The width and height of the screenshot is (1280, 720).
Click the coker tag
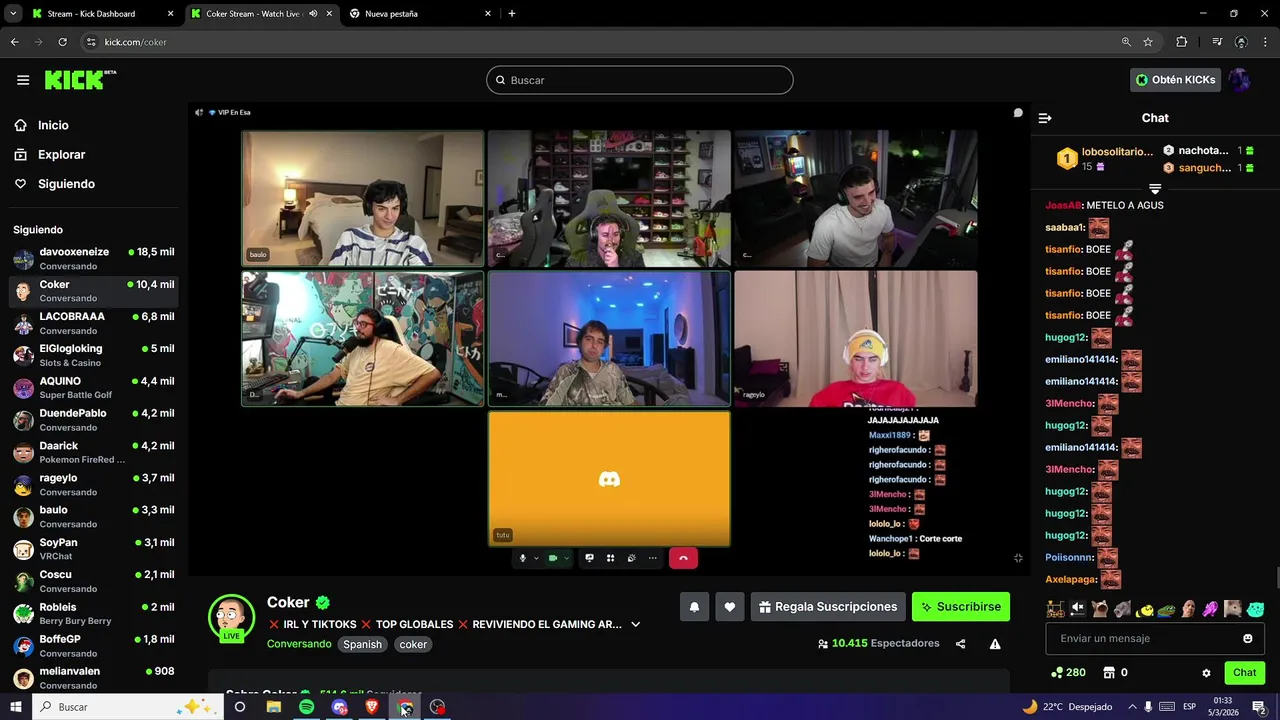tap(413, 645)
